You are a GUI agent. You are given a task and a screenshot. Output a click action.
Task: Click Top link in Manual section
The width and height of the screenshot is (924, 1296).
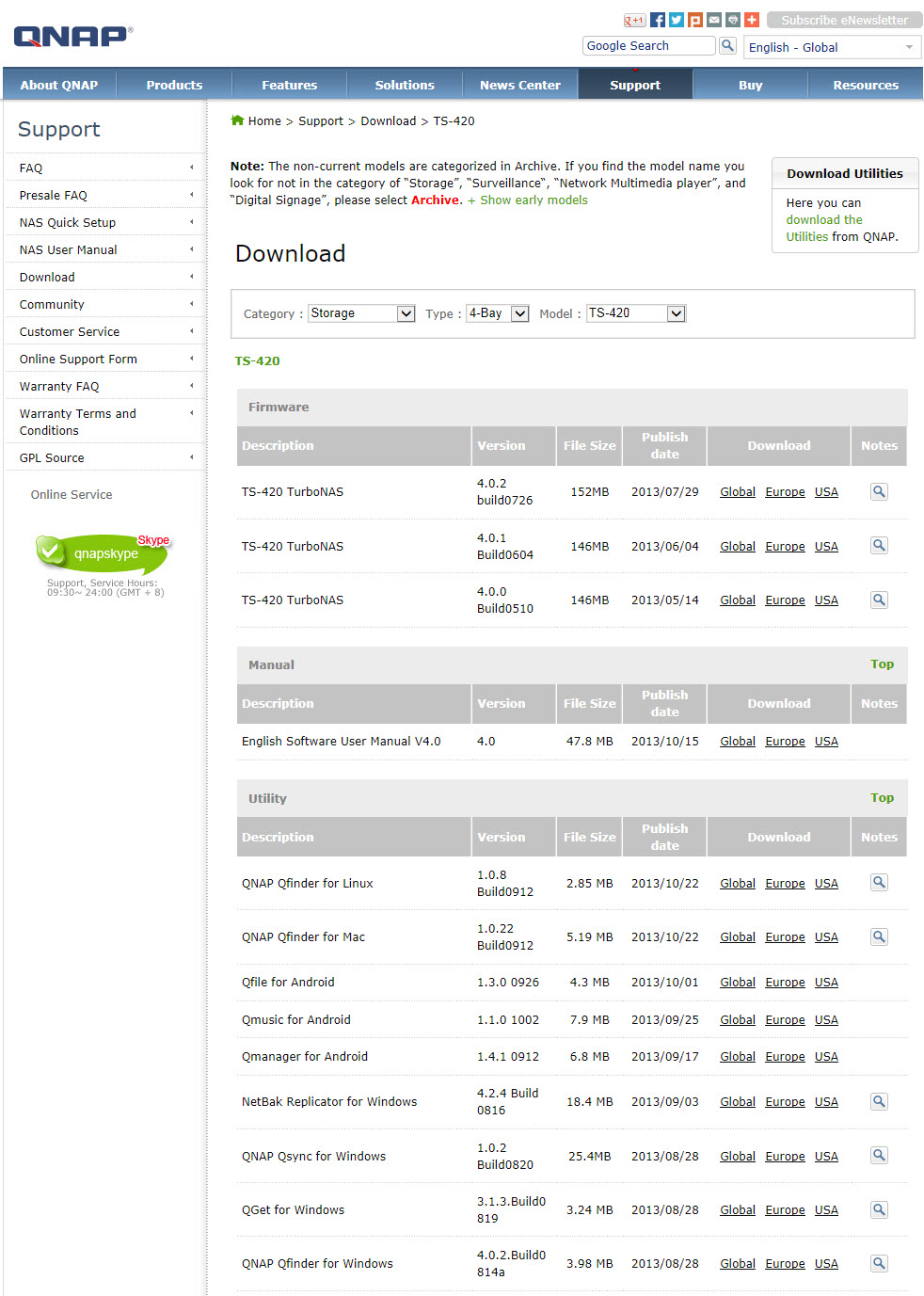click(x=883, y=664)
